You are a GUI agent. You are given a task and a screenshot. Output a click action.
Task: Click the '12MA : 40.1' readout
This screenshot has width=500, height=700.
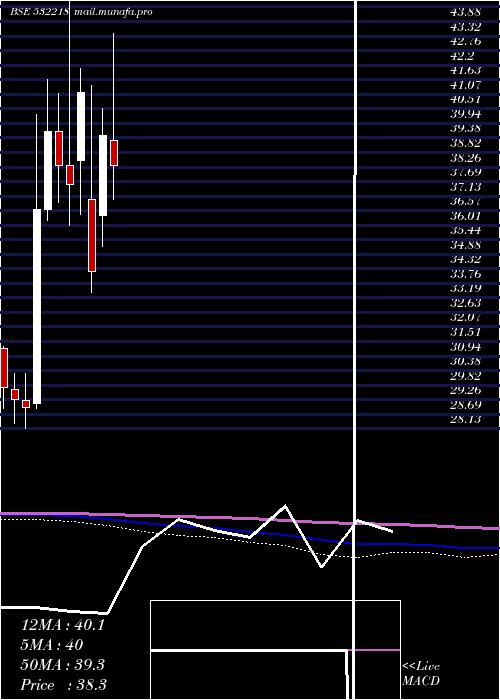click(63, 625)
